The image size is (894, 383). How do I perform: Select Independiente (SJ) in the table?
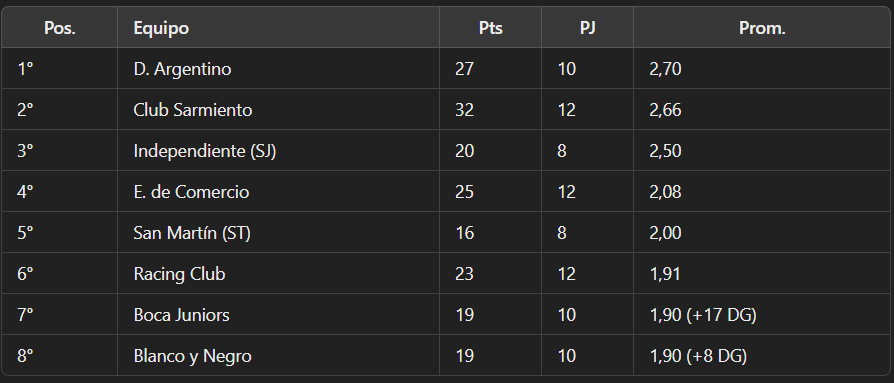tap(205, 151)
